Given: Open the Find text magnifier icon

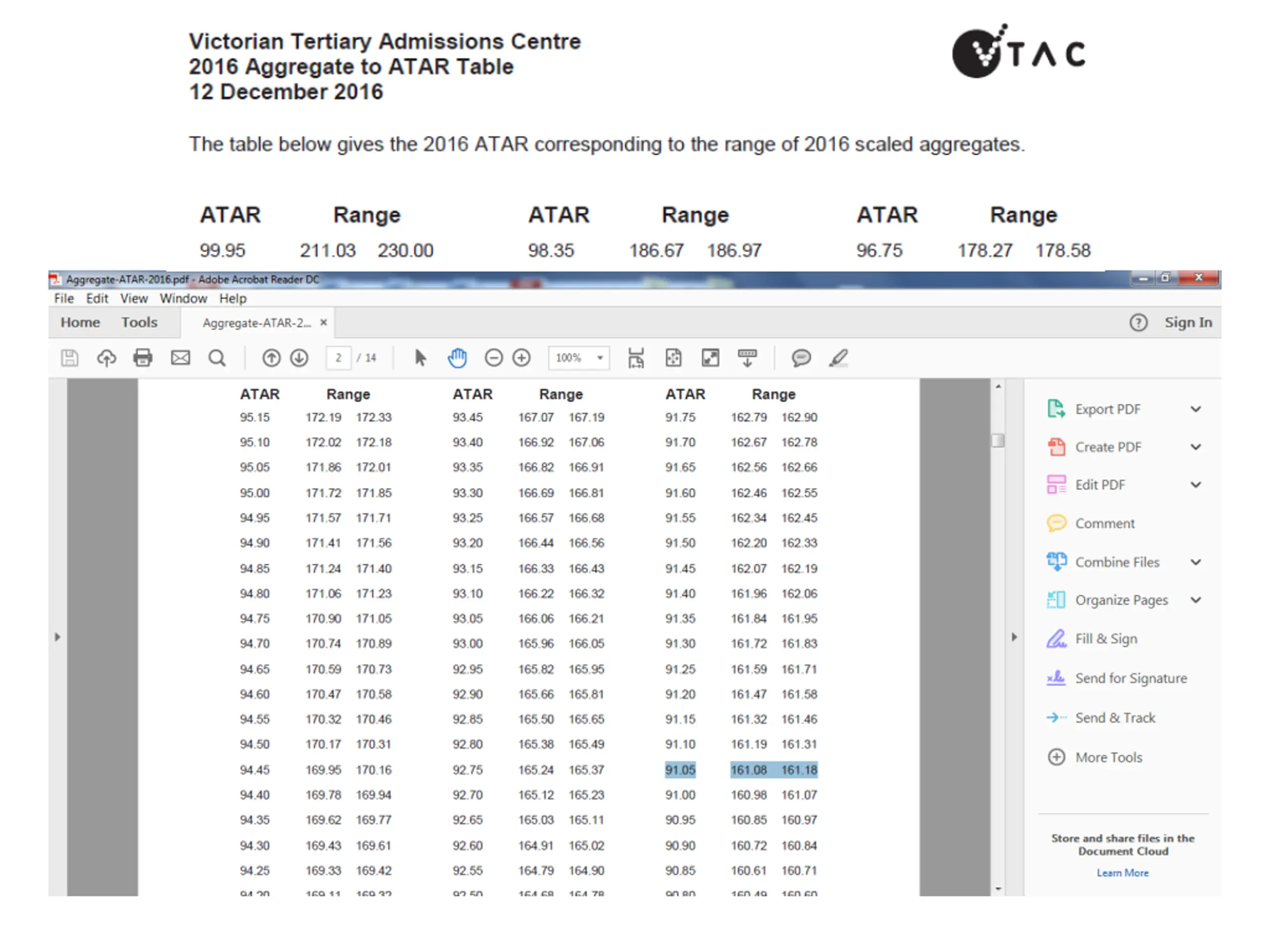Looking at the screenshot, I should click(217, 358).
